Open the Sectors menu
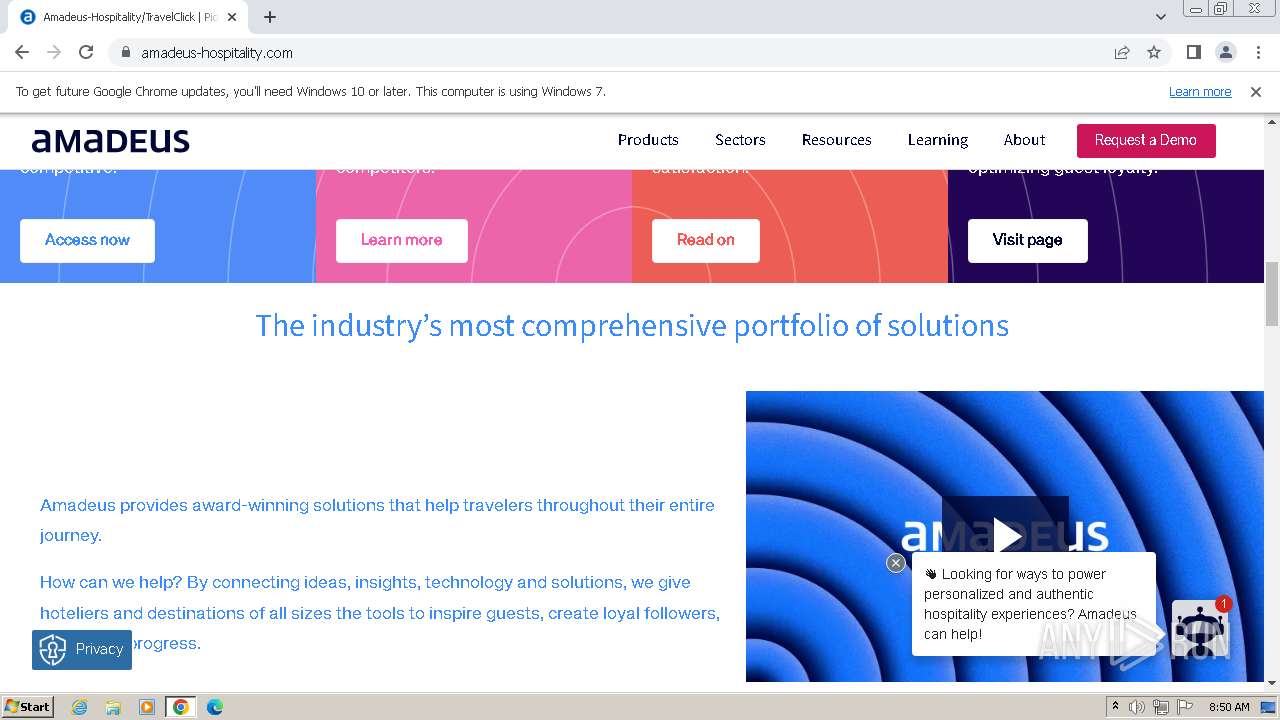The height and width of the screenshot is (720, 1280). point(740,140)
